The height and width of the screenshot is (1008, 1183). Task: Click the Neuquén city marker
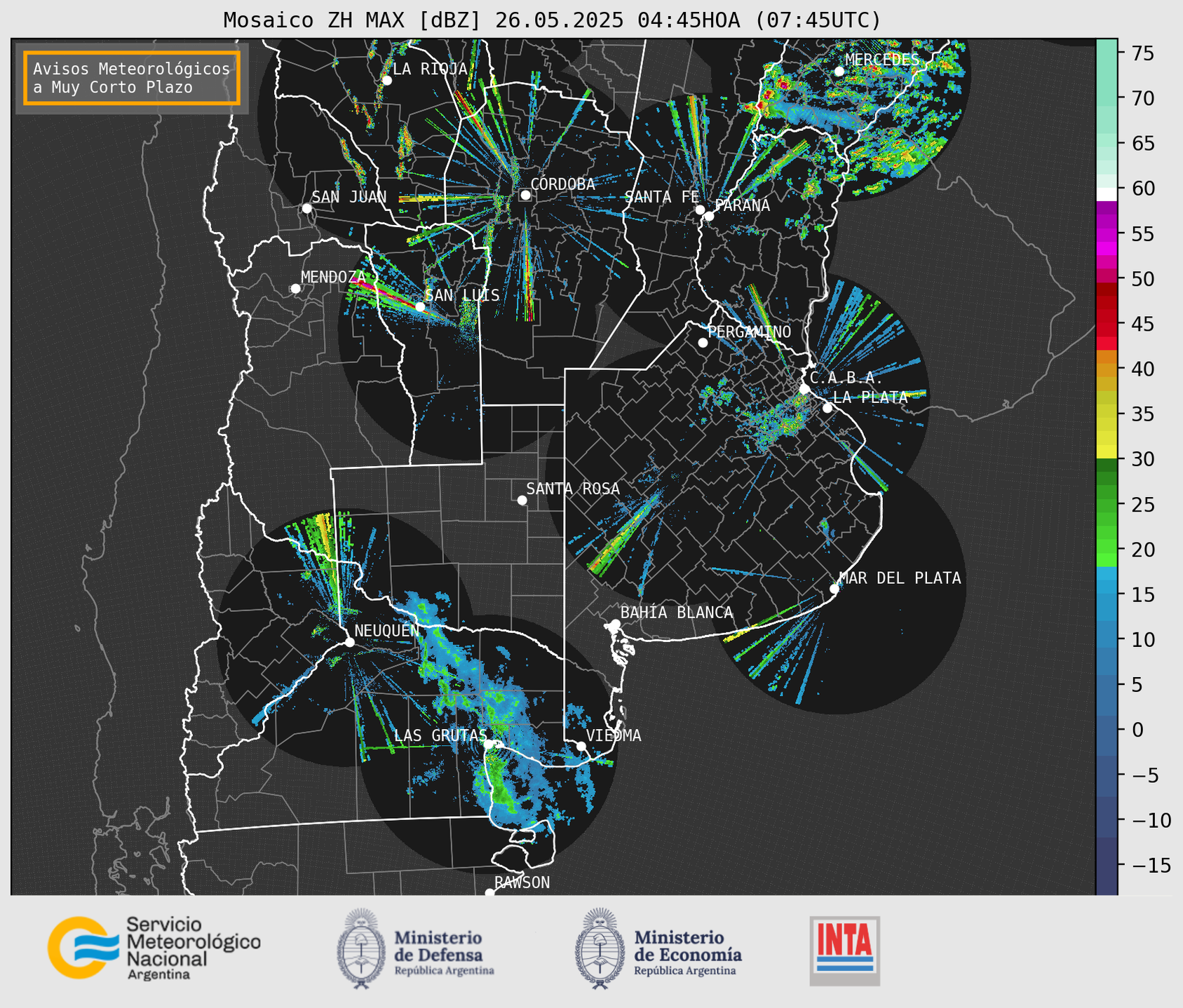[x=349, y=642]
